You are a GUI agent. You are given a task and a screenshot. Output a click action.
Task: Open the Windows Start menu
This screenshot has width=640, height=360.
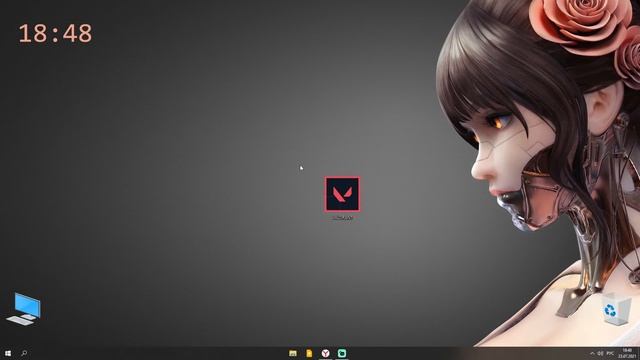pos(8,353)
